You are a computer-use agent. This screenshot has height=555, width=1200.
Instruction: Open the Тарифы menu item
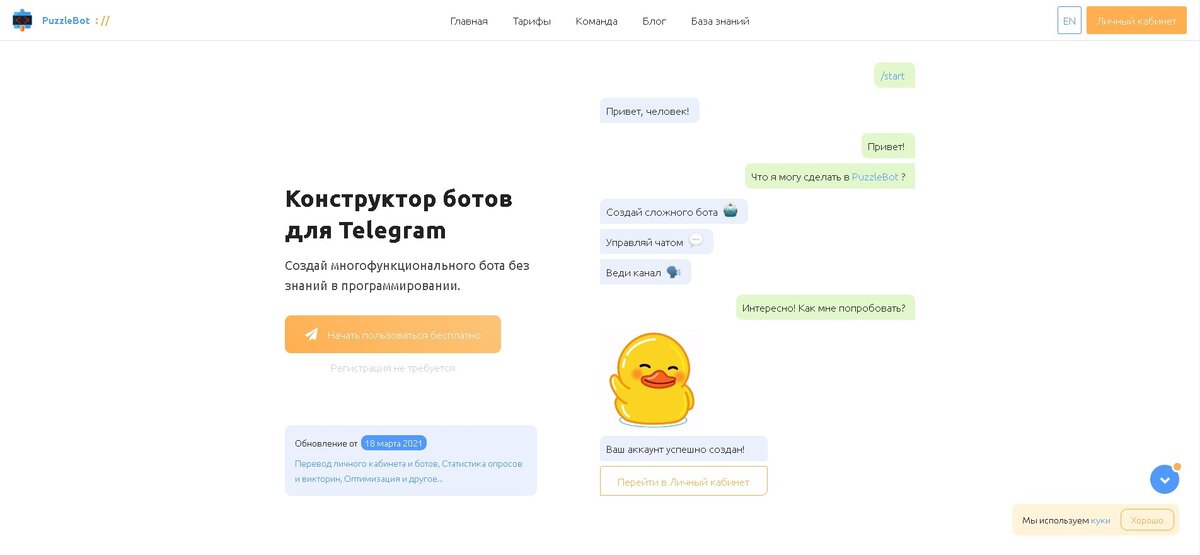pyautogui.click(x=532, y=21)
